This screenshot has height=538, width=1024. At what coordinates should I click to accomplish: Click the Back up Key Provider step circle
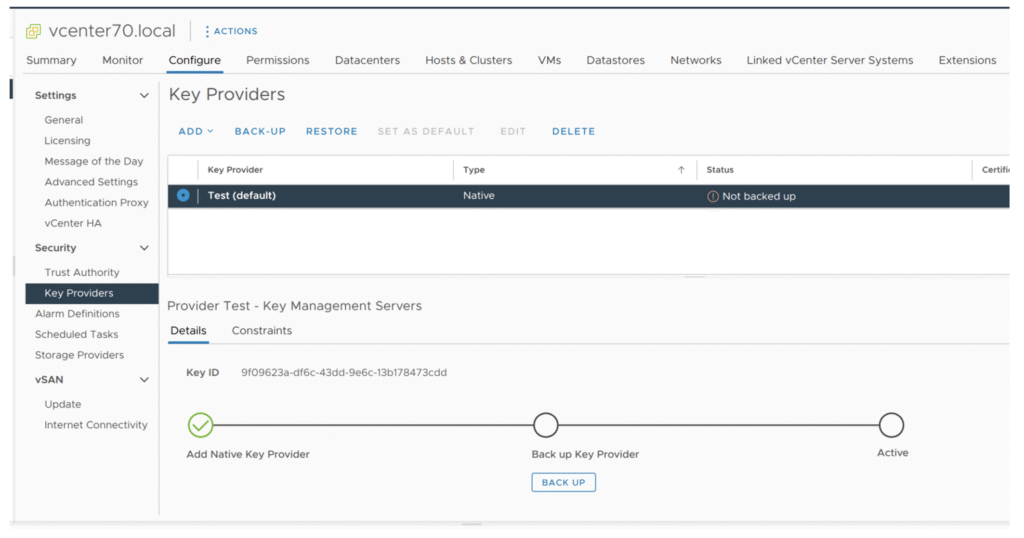coord(545,426)
